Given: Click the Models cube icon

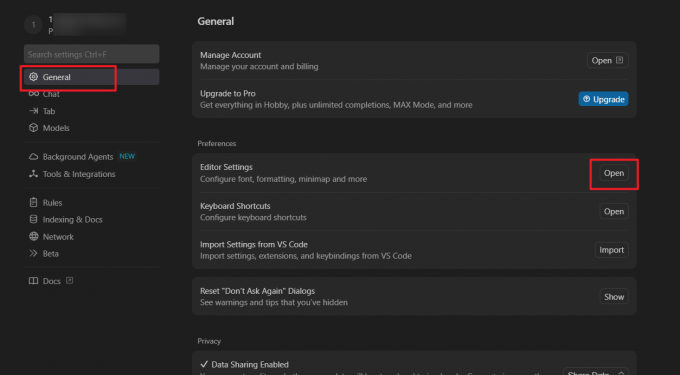Looking at the screenshot, I should click(33, 128).
